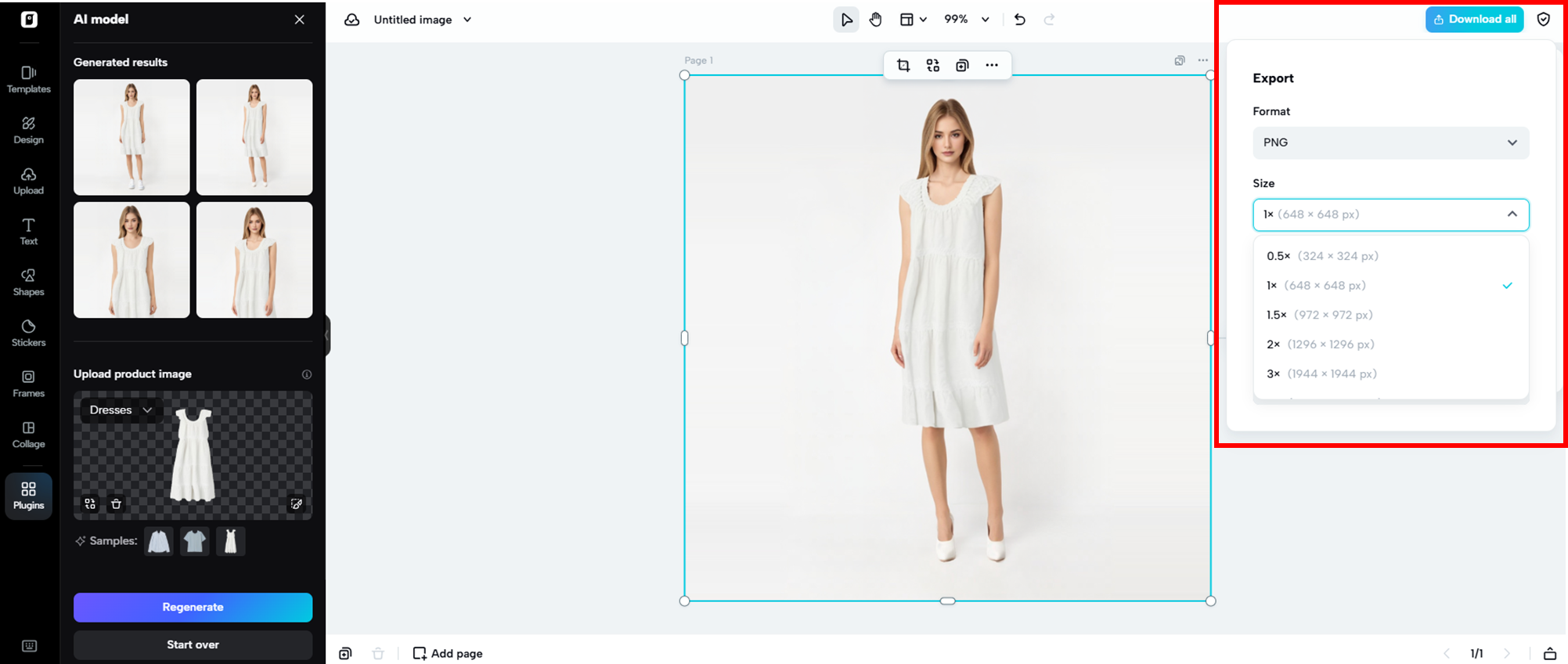Click the model image on canvas
This screenshot has width=1568, height=664.
point(948,338)
